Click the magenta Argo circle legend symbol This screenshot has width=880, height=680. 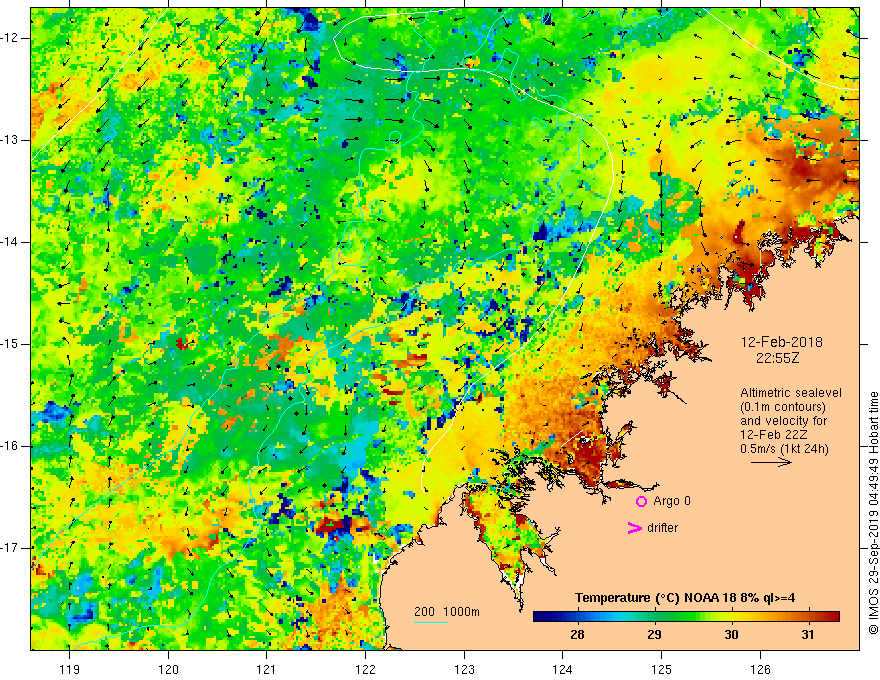[x=641, y=501]
